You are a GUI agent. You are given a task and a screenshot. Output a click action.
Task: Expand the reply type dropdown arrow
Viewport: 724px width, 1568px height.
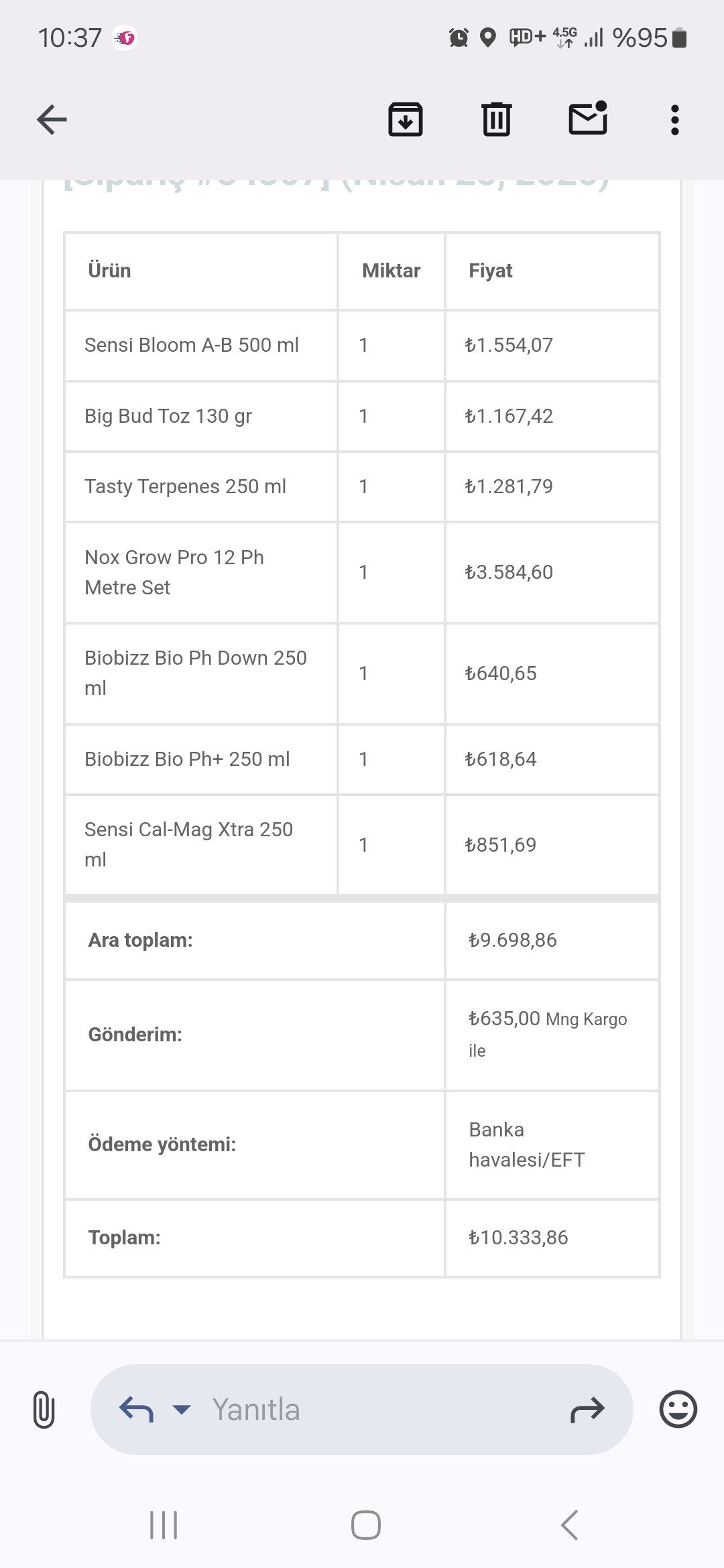[182, 1409]
